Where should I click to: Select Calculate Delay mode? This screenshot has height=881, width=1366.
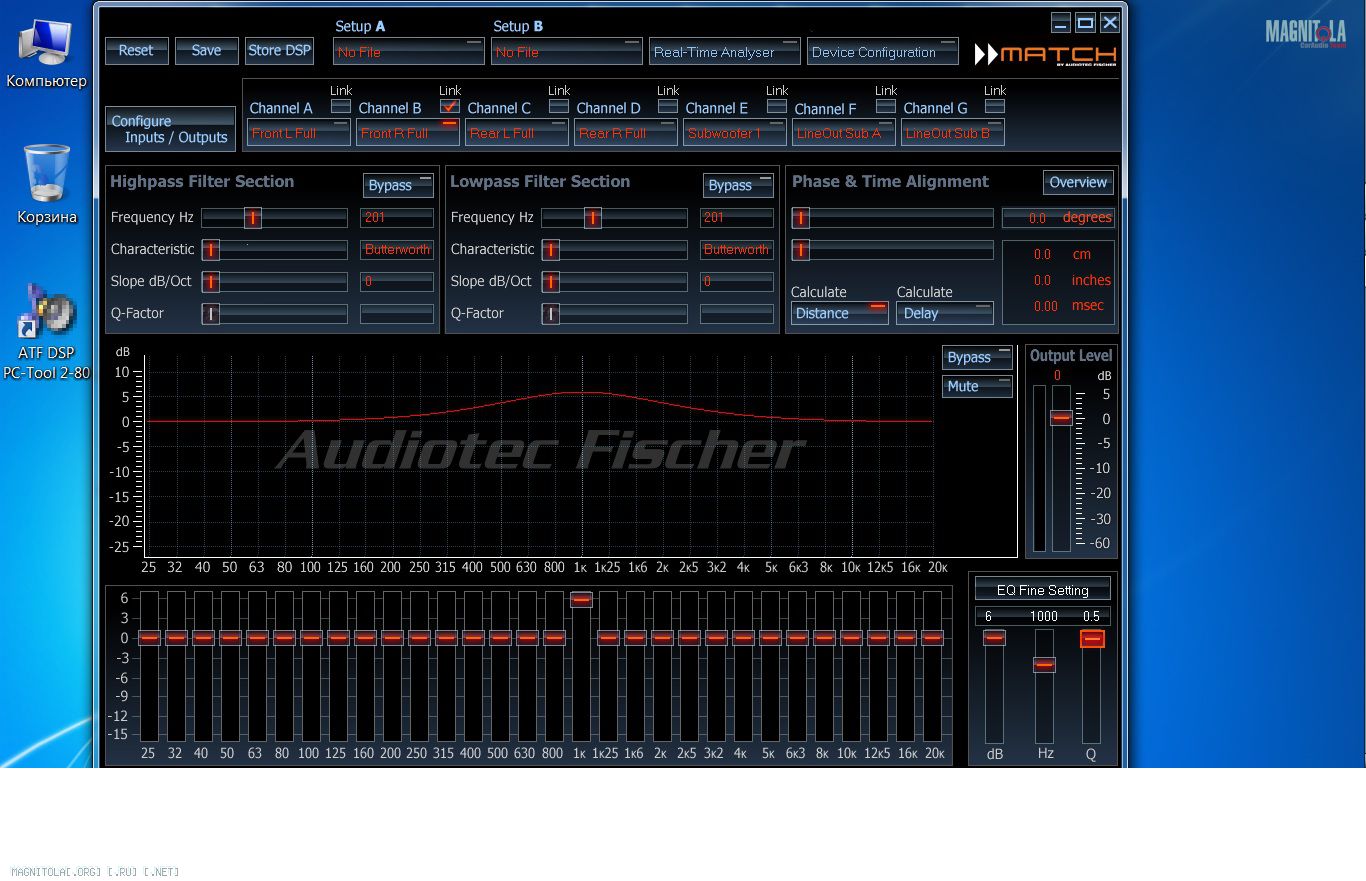tap(944, 313)
